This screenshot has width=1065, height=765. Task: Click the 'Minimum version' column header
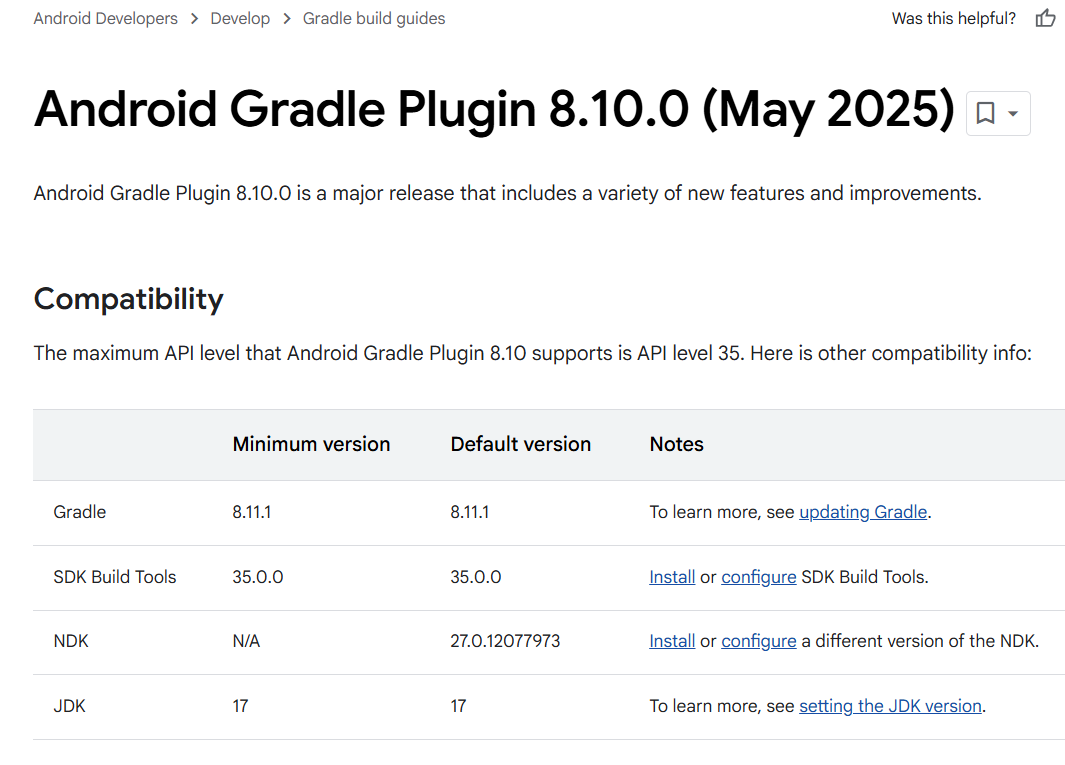[x=311, y=444]
